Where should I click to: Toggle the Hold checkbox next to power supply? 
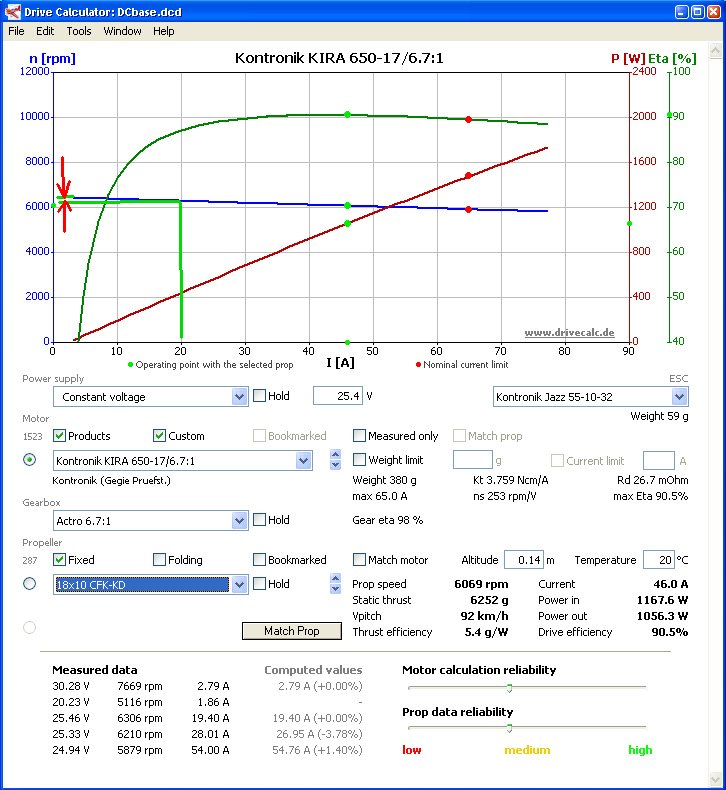(x=259, y=396)
